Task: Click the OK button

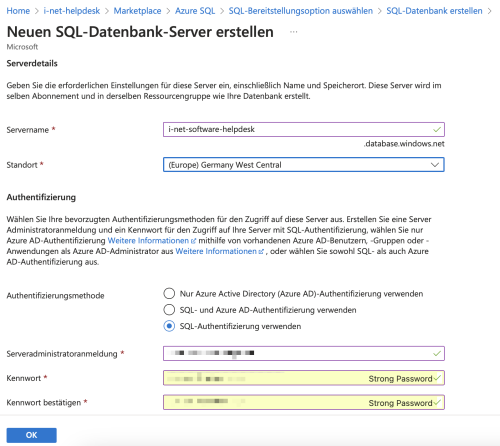Action: (32, 435)
